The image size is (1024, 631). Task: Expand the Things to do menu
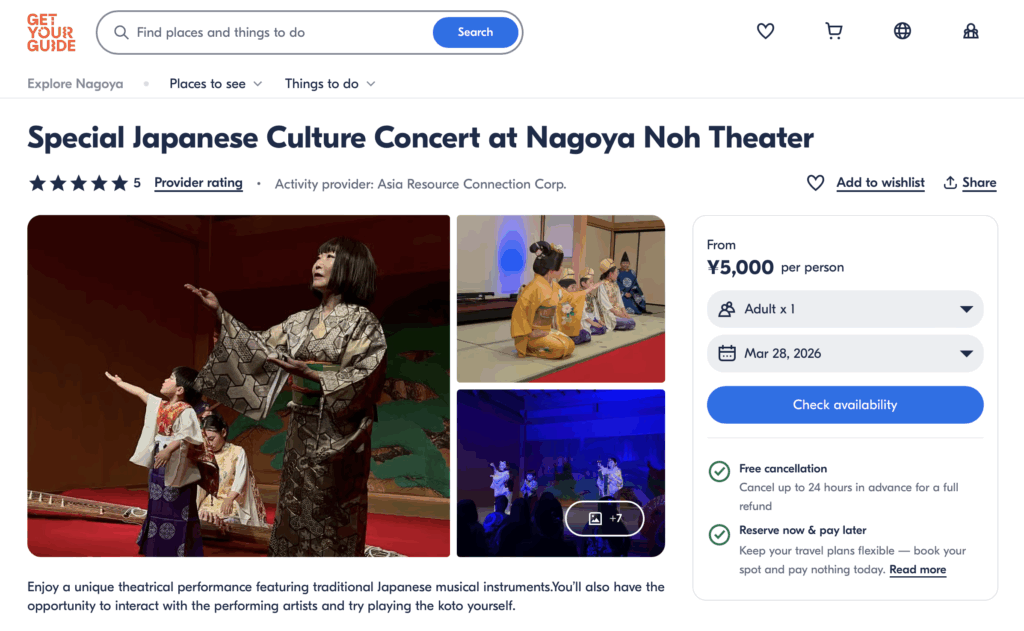coord(330,84)
